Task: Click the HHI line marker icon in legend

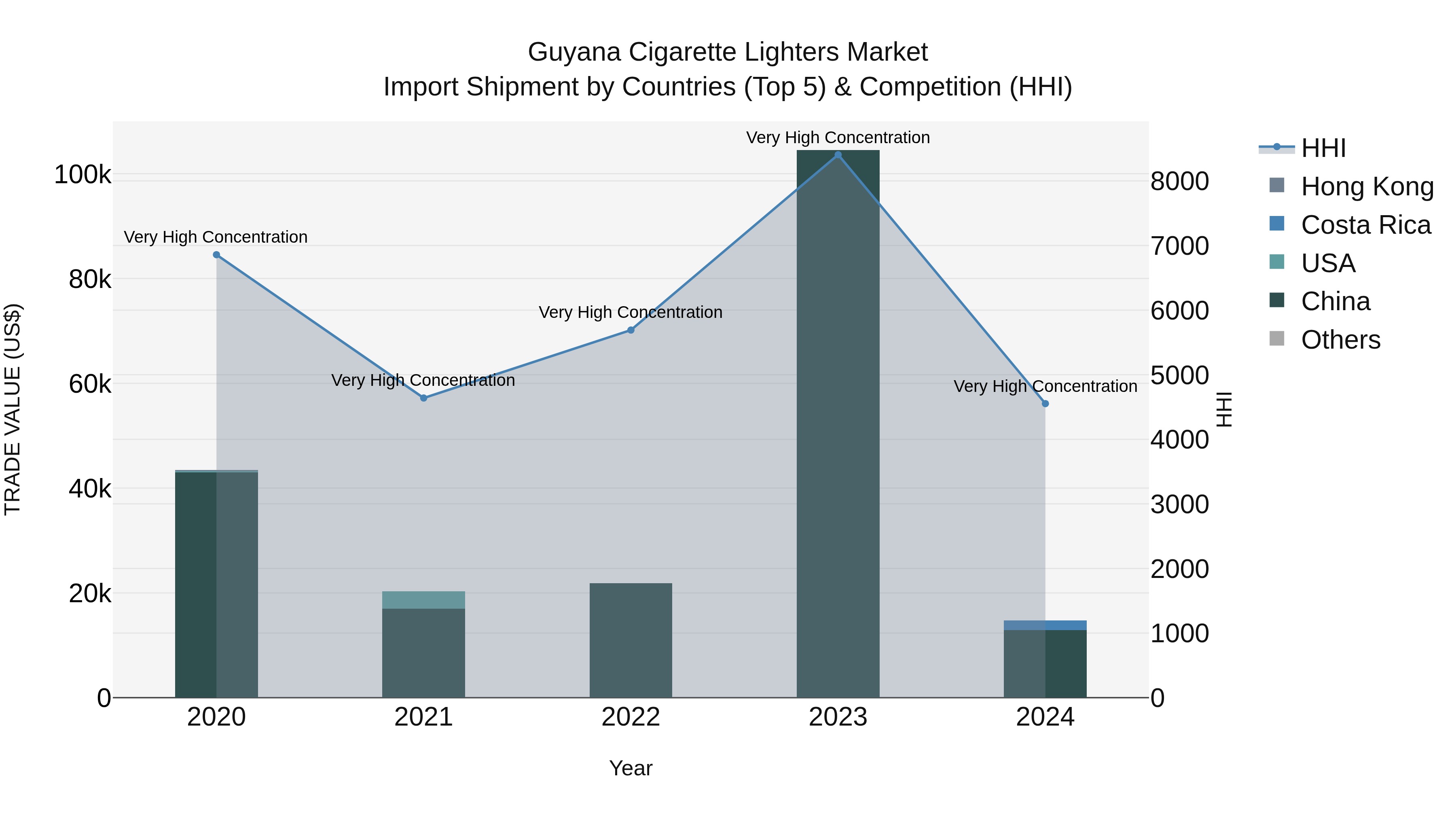Action: pos(1276,148)
